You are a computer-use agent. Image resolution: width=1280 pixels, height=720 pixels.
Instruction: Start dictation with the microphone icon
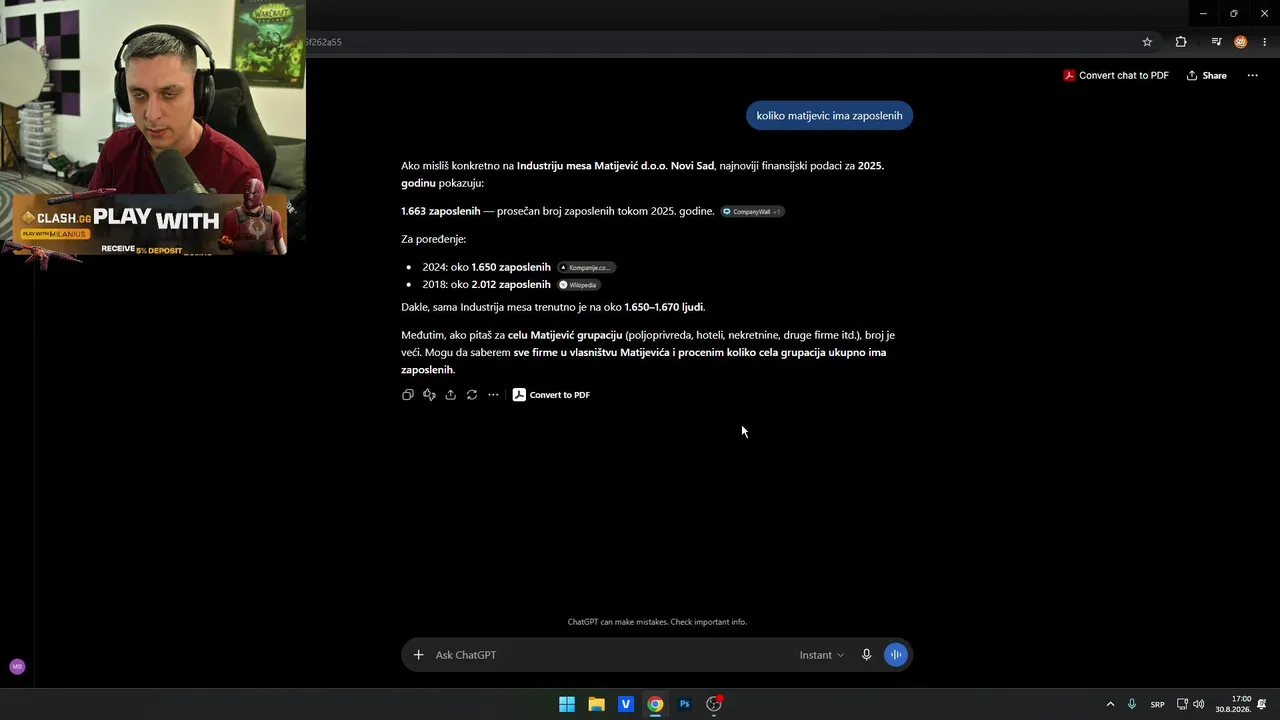point(866,655)
